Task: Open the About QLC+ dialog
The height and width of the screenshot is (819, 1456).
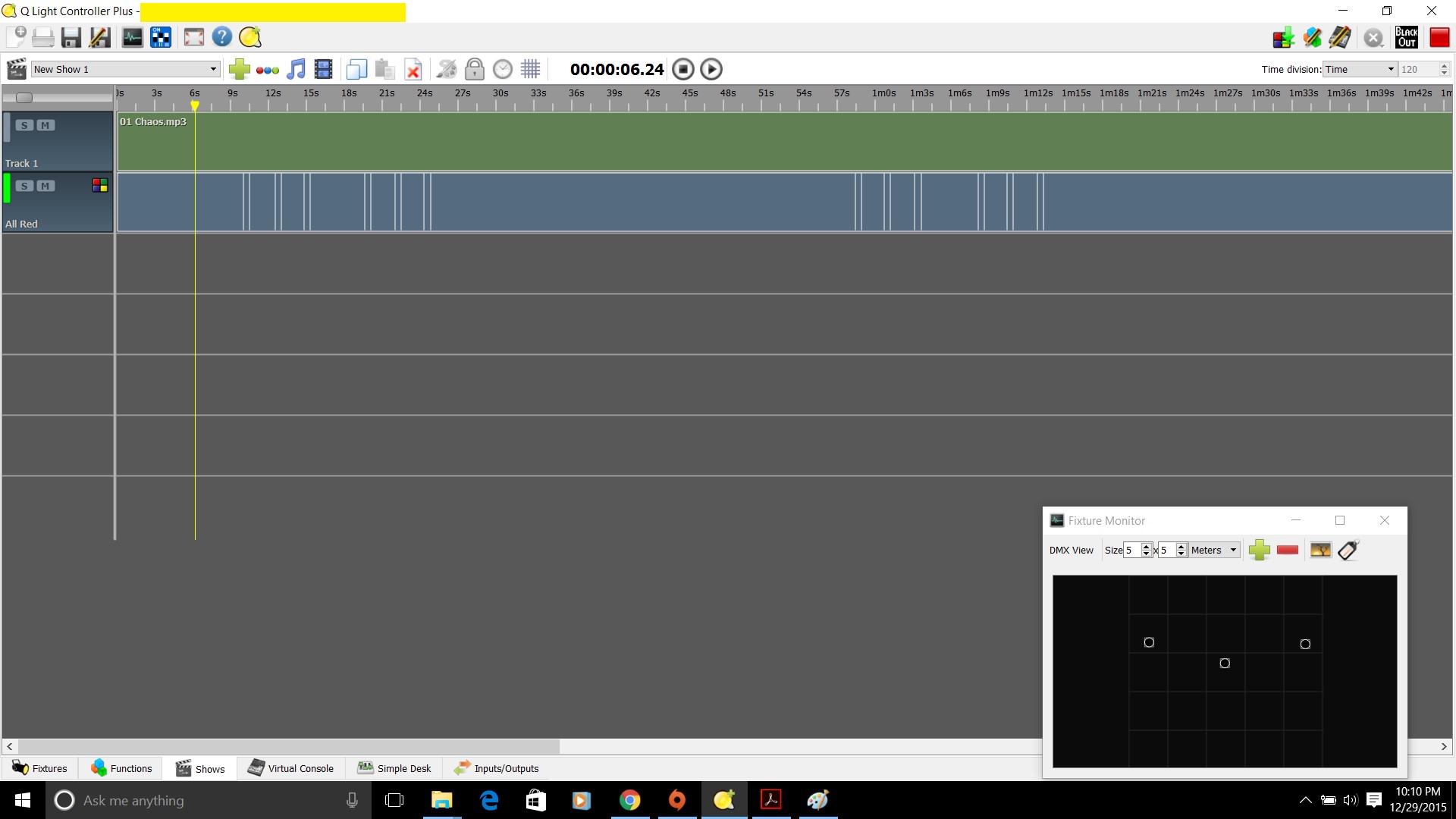Action: tap(250, 37)
